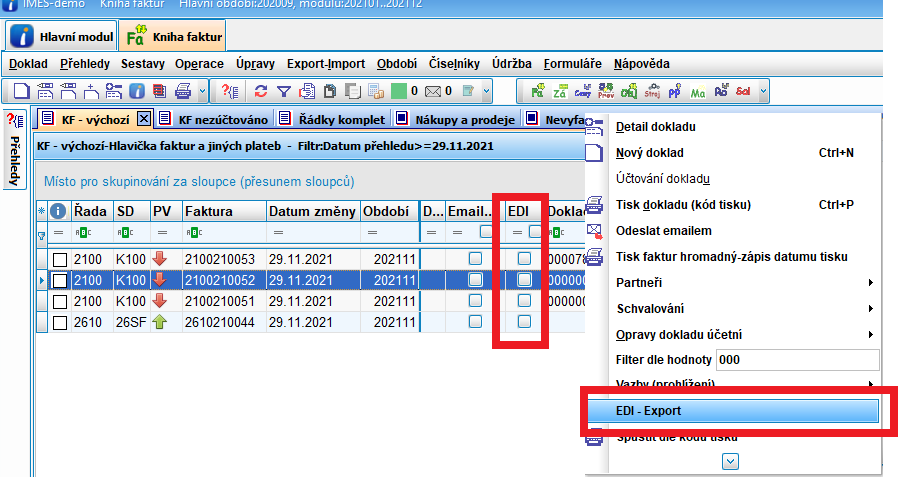Viewport: 914px width, 486px height.
Task: Open the red Sal module icon
Action: tap(743, 91)
